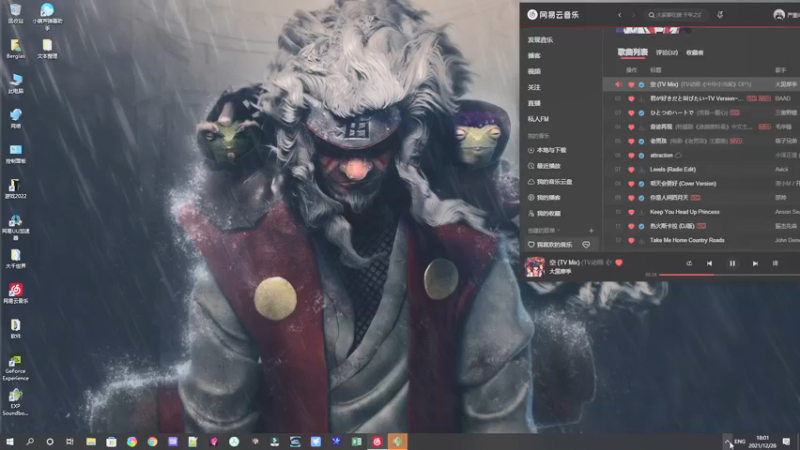The width and height of the screenshot is (800, 450).
Task: Open Excel from the taskbar
Action: (x=357, y=442)
